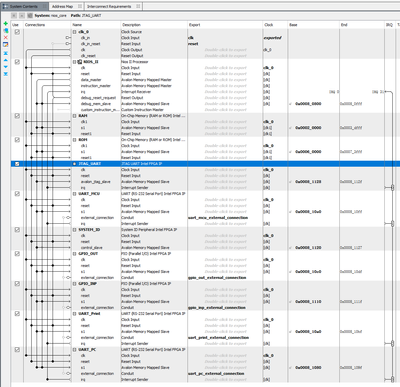Collapse the UART_MCU component tree
The image size is (400, 387).
pos(75,194)
